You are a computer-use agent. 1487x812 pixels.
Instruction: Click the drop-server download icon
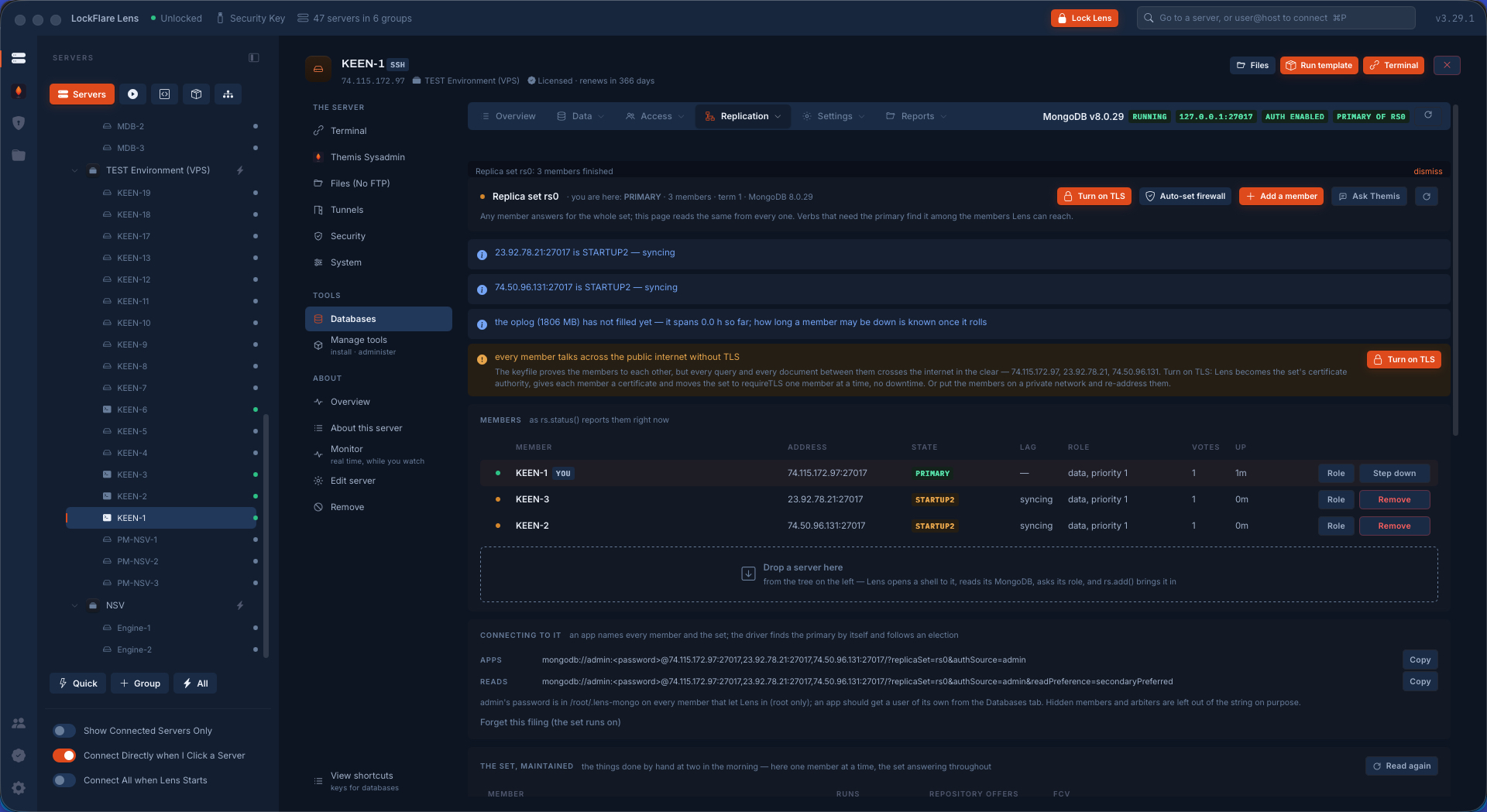tap(748, 574)
